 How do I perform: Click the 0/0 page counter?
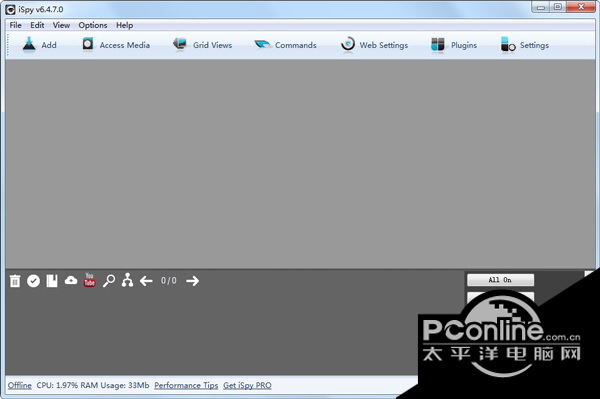pos(169,281)
